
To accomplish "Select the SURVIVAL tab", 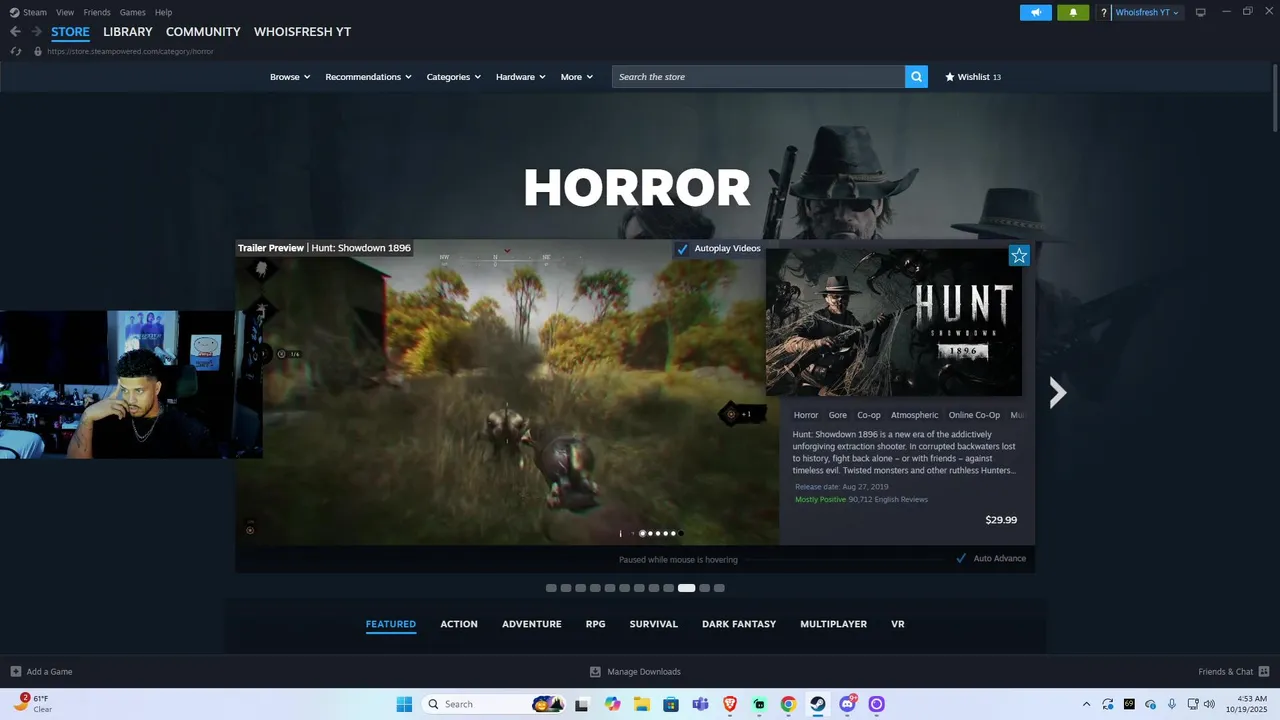I will pos(654,624).
